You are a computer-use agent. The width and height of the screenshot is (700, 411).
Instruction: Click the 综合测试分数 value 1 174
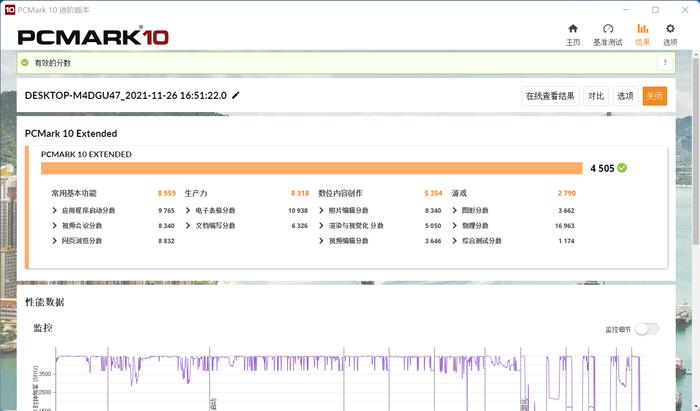coord(566,241)
